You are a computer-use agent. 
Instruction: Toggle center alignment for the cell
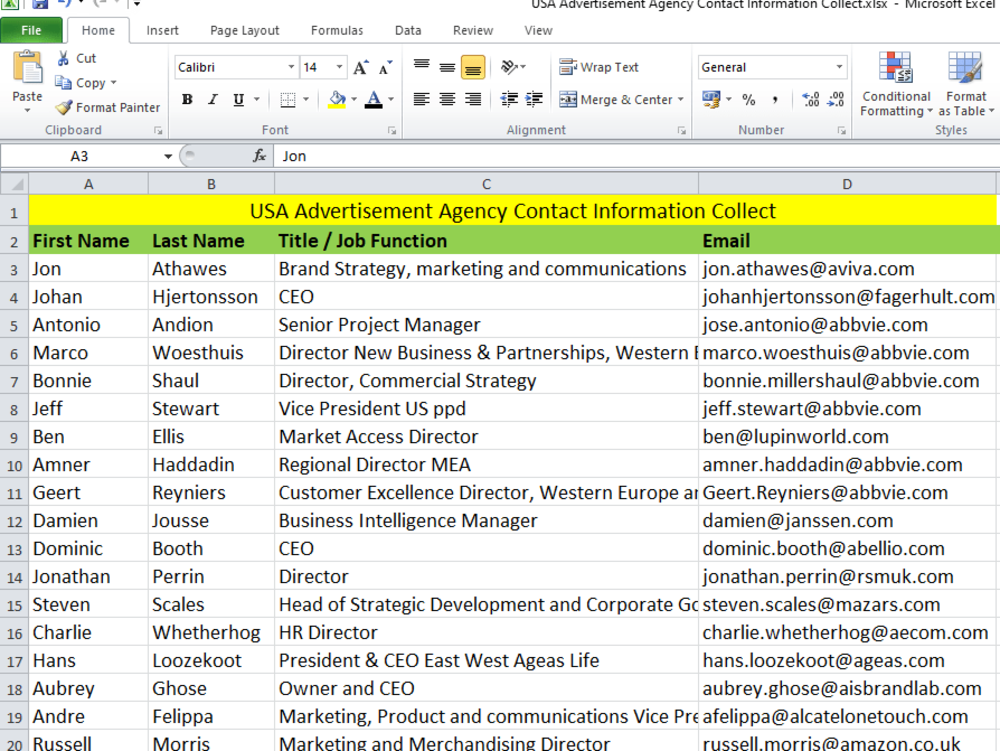click(446, 99)
